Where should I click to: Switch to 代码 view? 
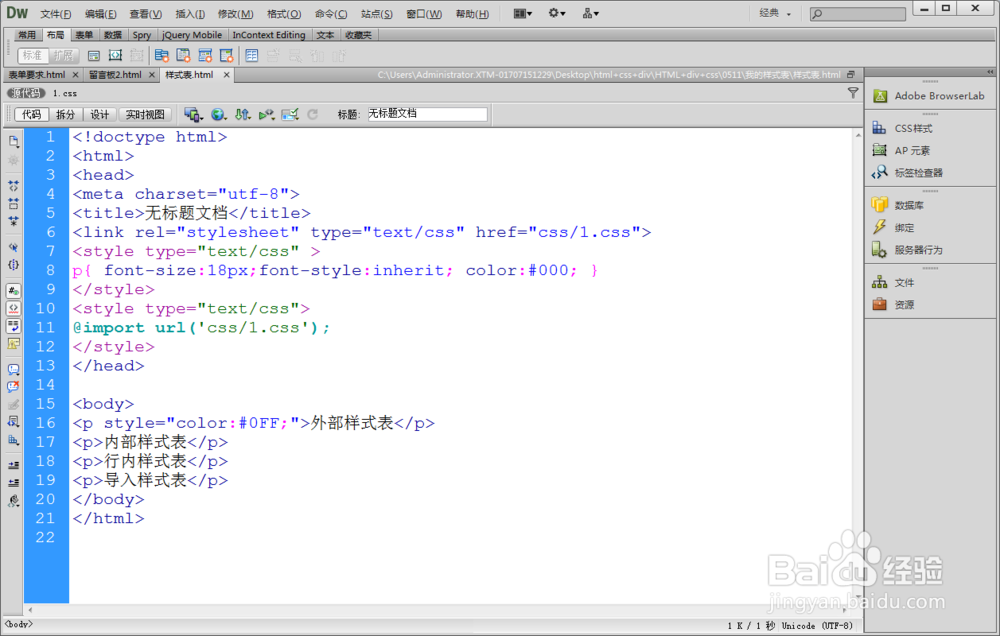31,115
